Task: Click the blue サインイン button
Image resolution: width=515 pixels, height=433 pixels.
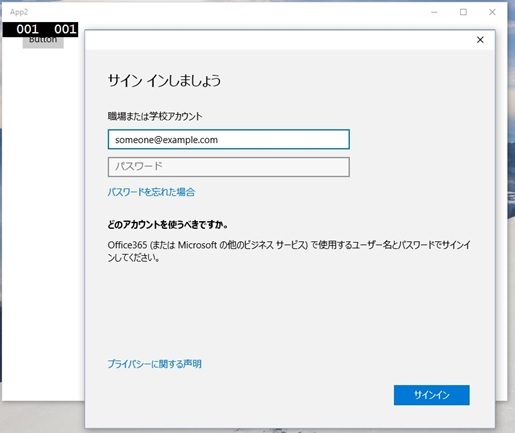Action: coord(432,395)
